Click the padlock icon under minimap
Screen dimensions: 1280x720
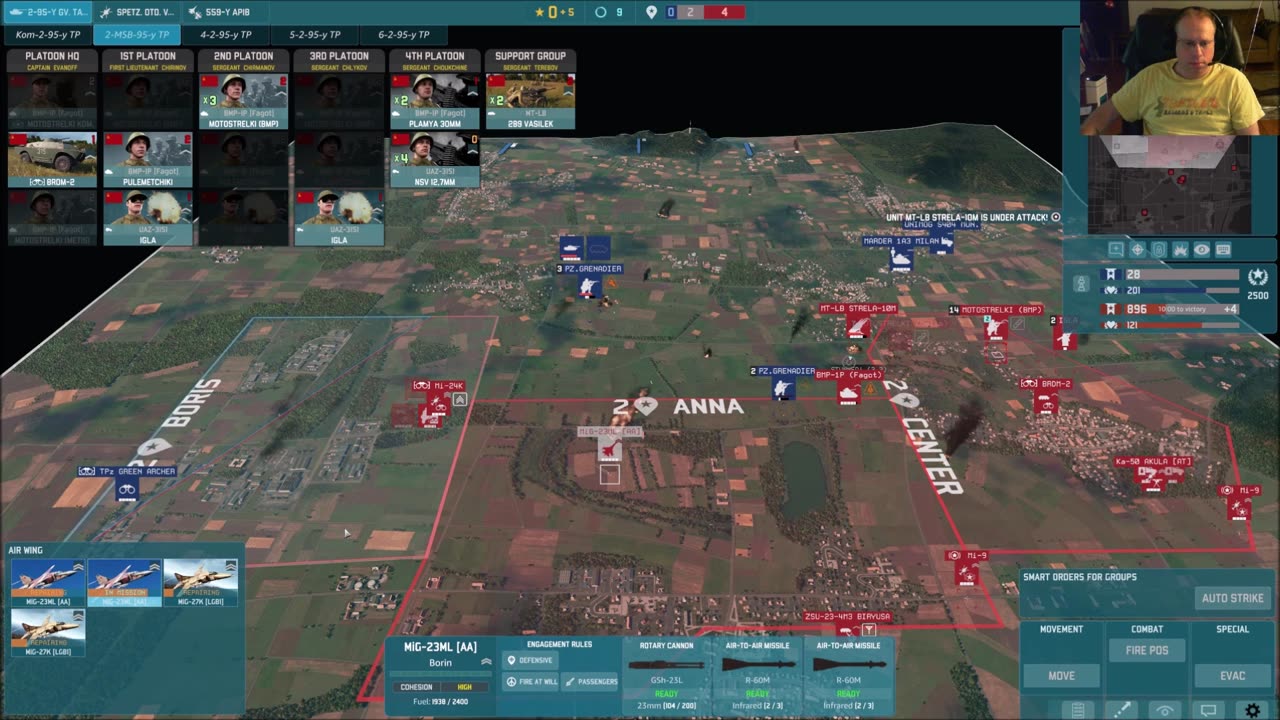pyautogui.click(x=1159, y=249)
